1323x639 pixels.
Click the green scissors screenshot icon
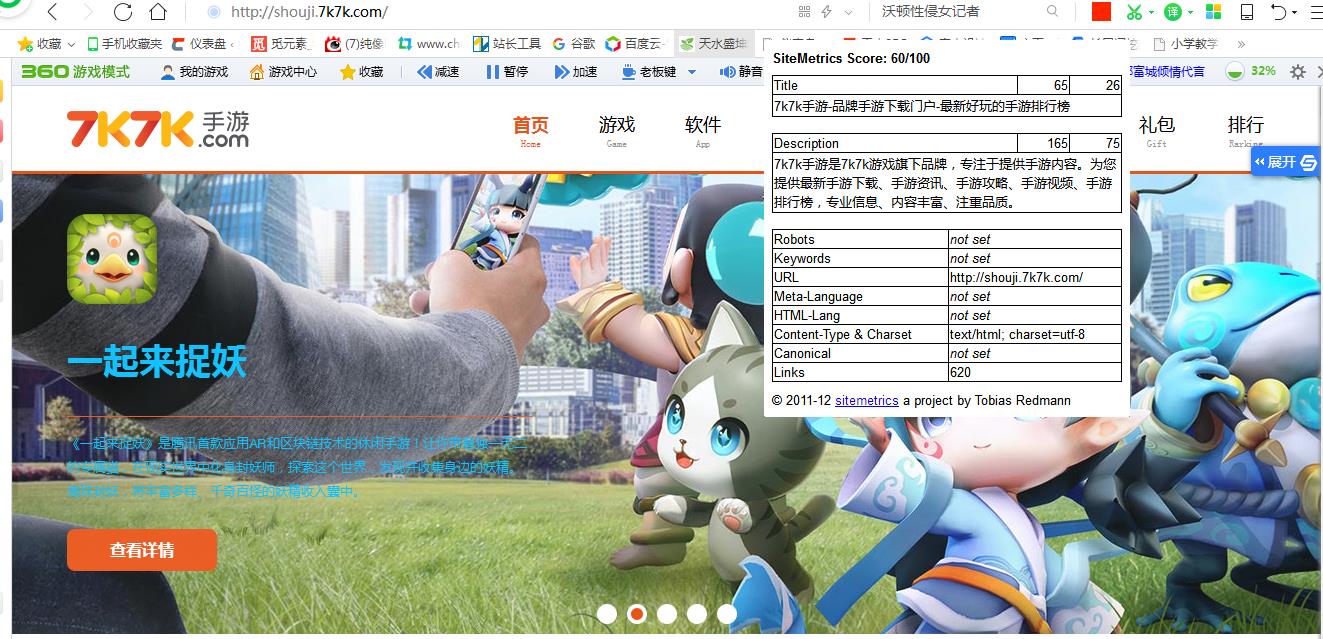(x=1134, y=12)
